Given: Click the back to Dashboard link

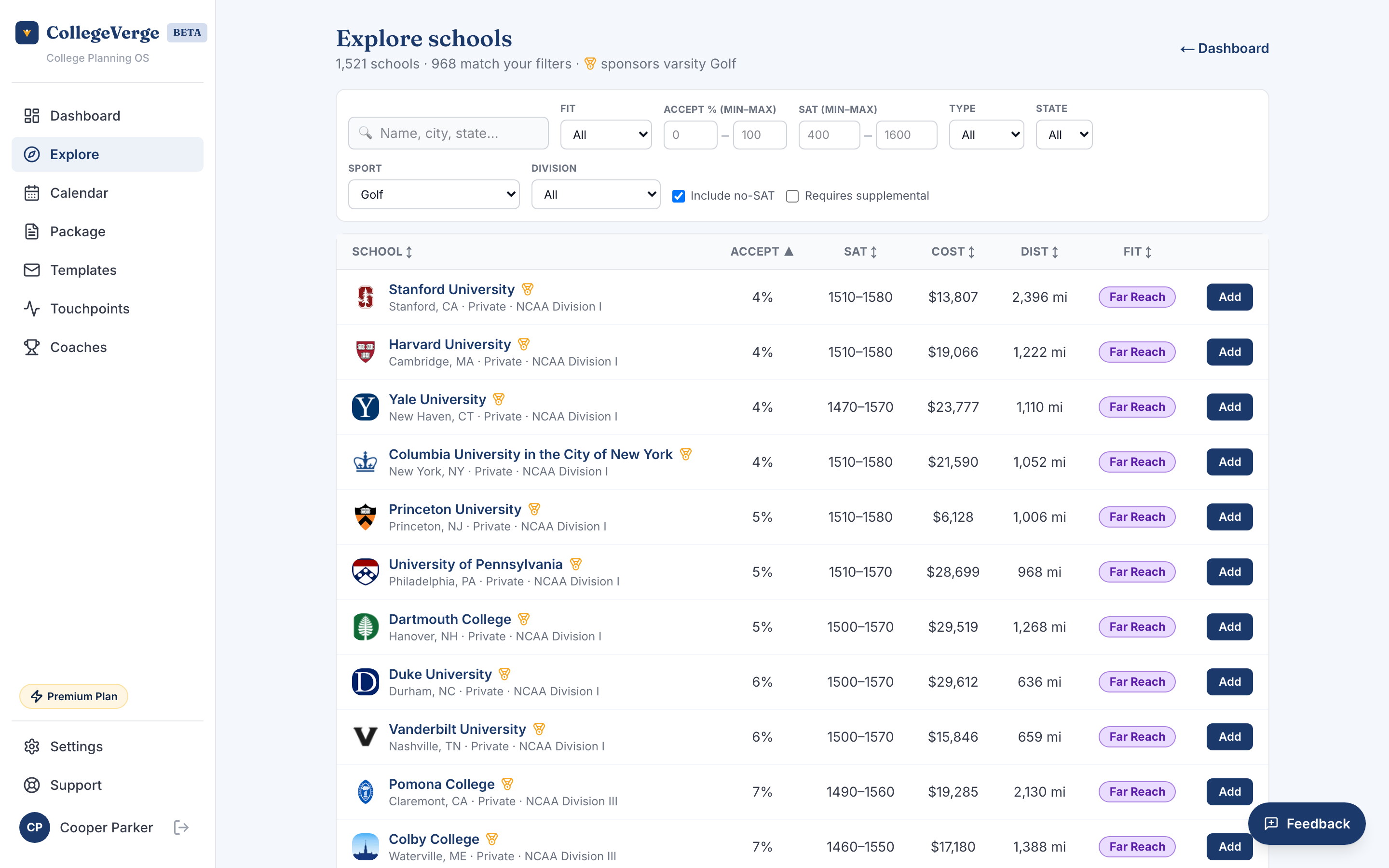Looking at the screenshot, I should pyautogui.click(x=1224, y=48).
